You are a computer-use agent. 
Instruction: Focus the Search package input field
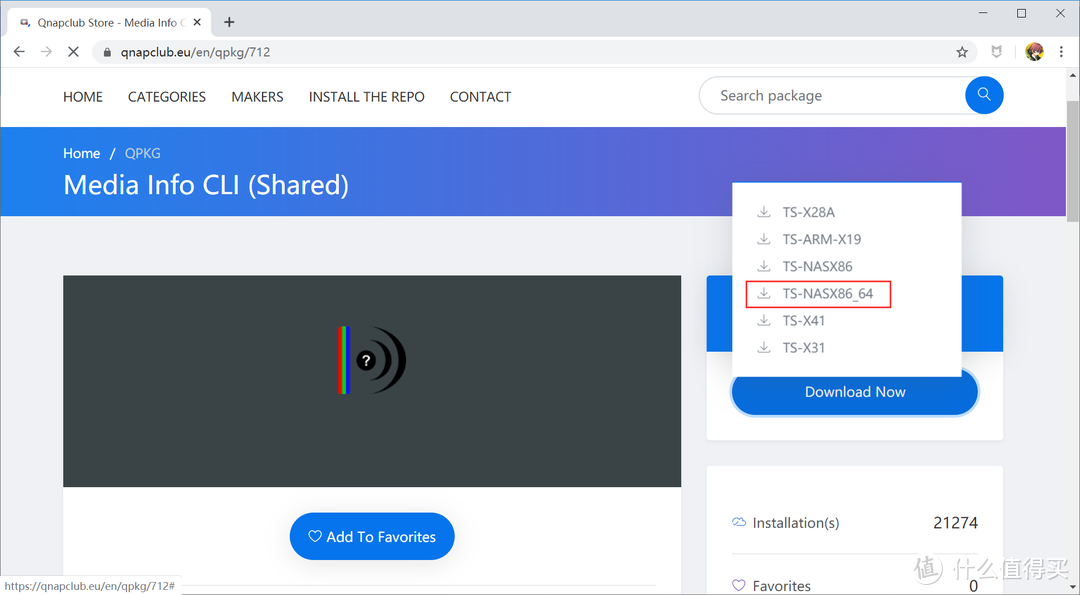[832, 95]
